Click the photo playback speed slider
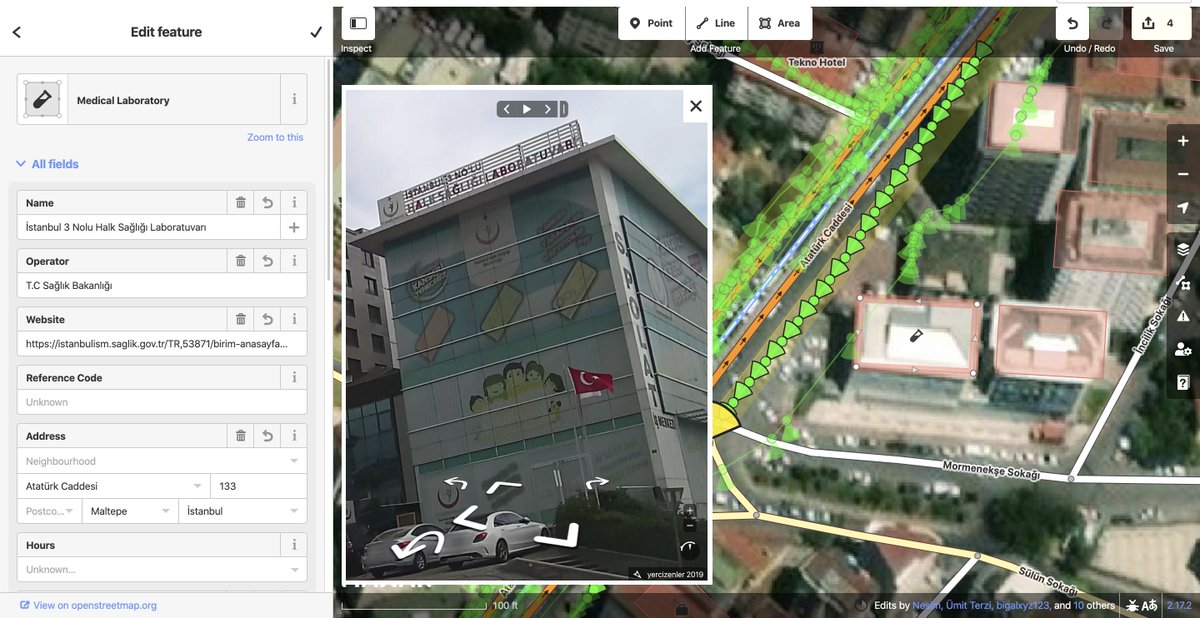 pyautogui.click(x=563, y=108)
